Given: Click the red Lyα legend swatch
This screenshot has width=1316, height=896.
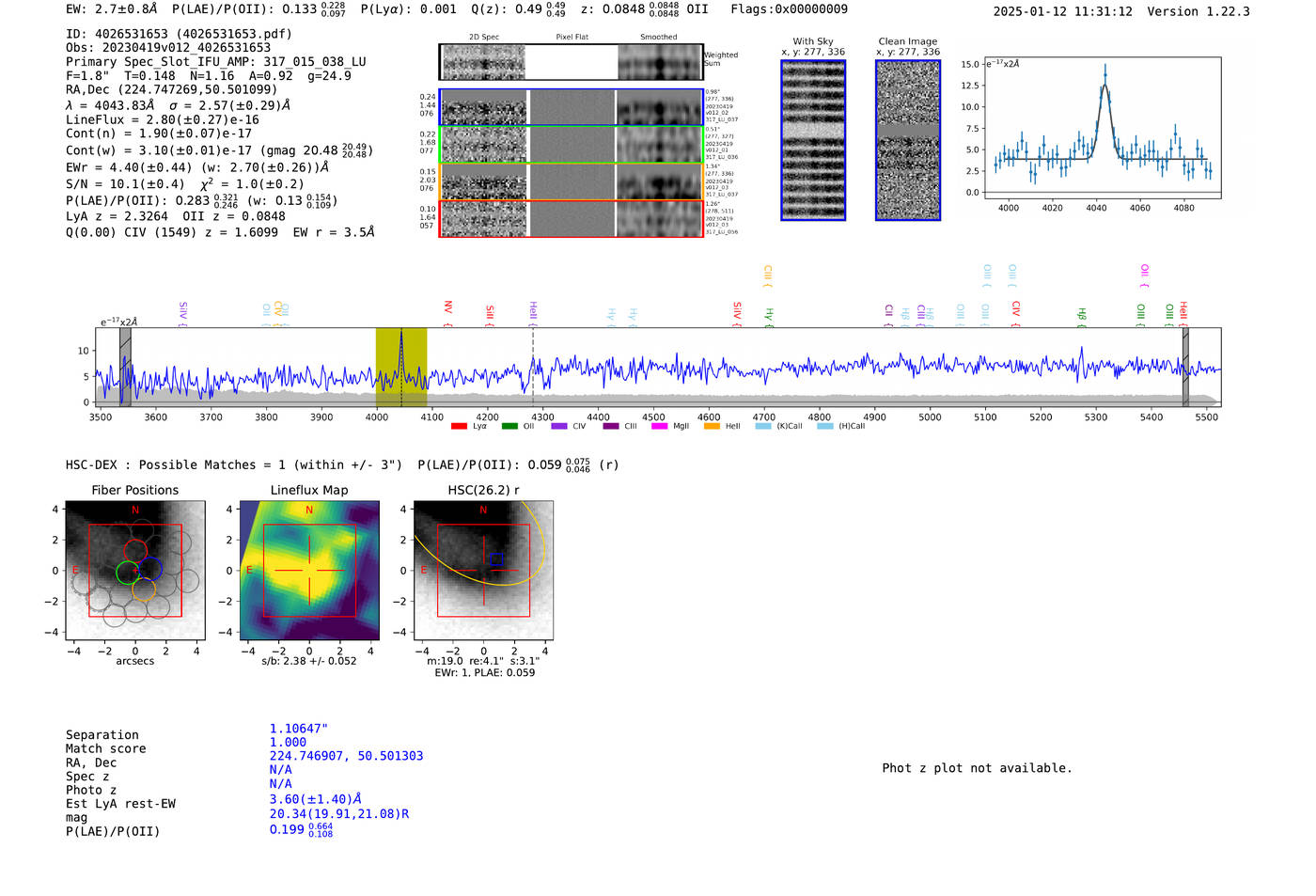Looking at the screenshot, I should [459, 426].
